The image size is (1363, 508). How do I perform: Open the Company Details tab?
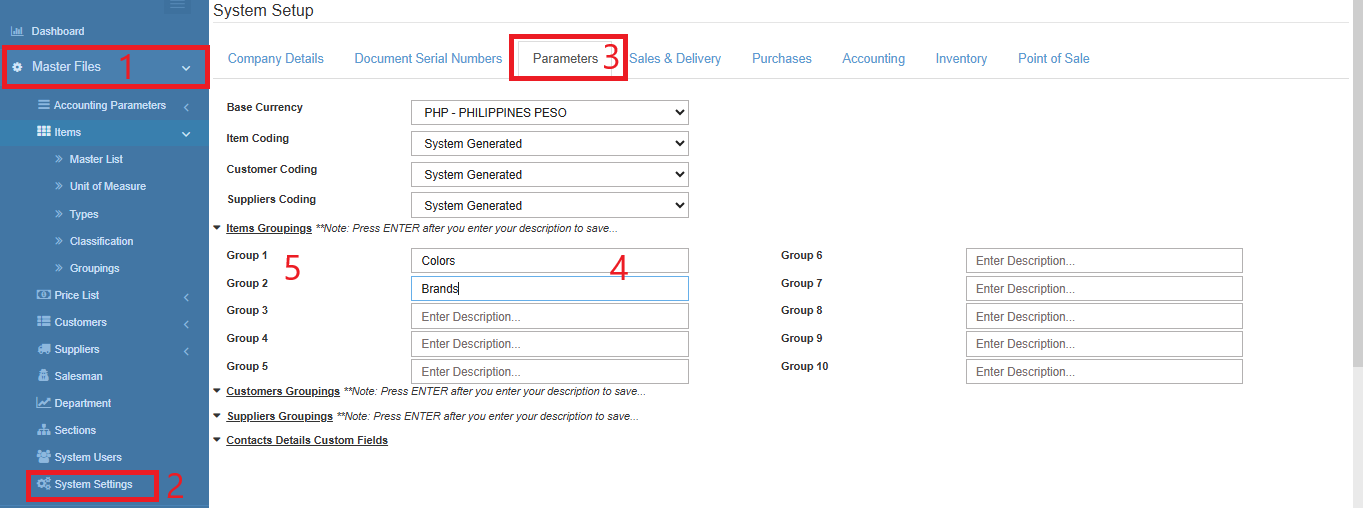[276, 59]
